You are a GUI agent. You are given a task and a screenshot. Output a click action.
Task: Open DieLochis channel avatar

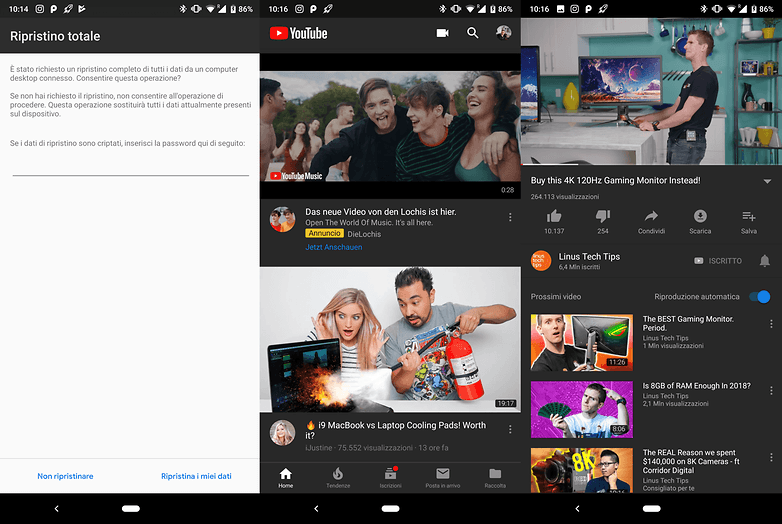[282, 219]
